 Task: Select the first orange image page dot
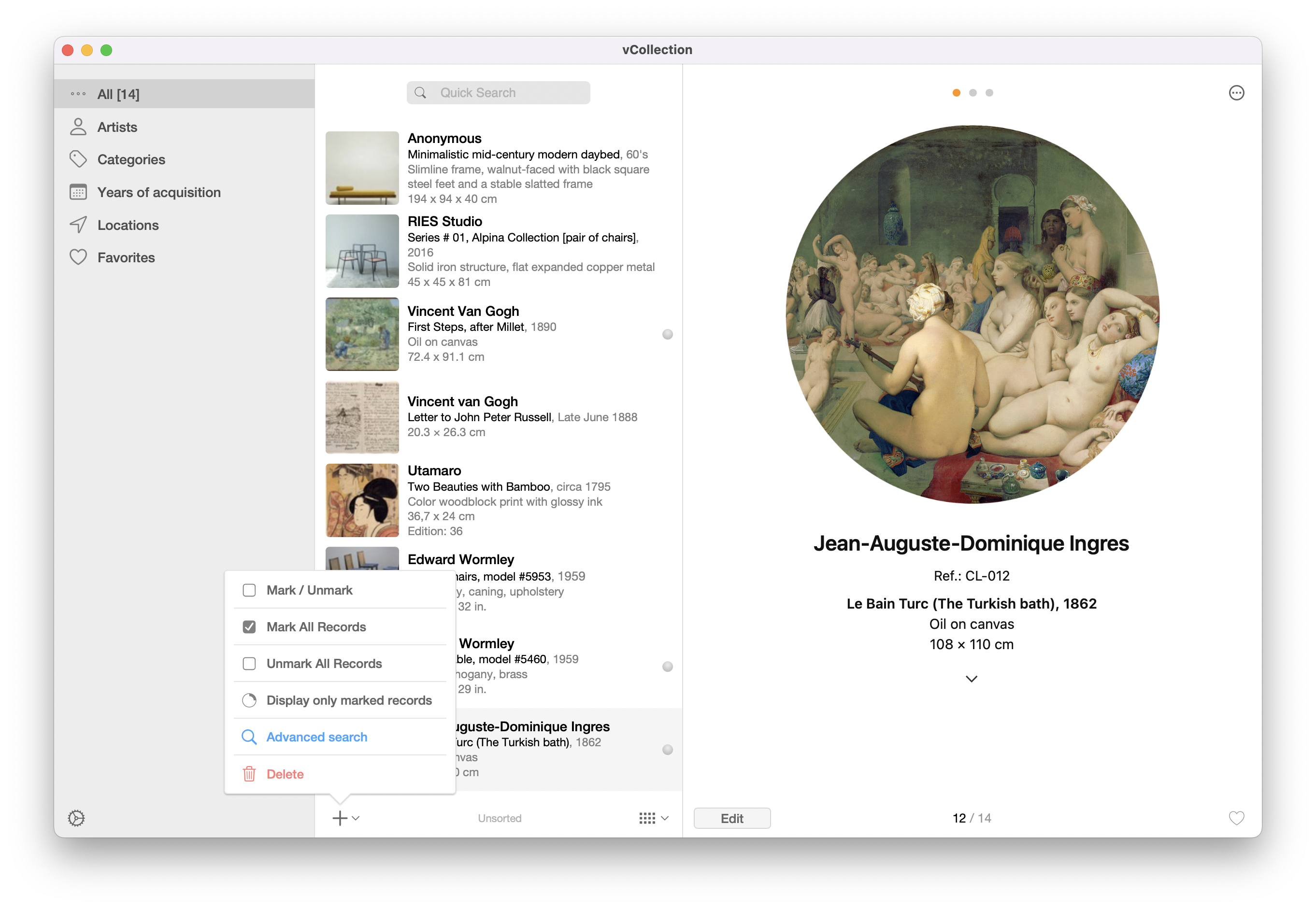[x=957, y=93]
